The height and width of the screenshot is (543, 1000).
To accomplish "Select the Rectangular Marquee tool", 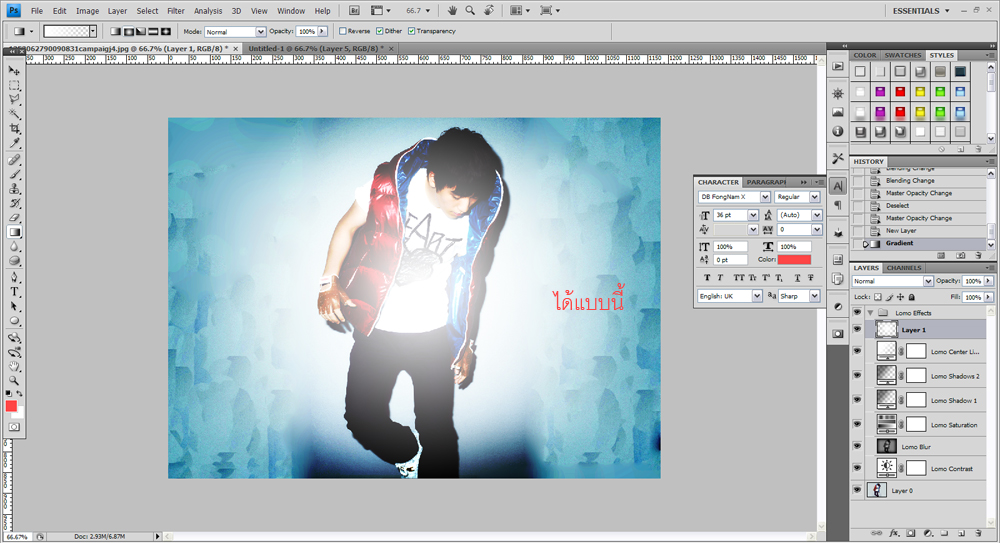I will (14, 85).
